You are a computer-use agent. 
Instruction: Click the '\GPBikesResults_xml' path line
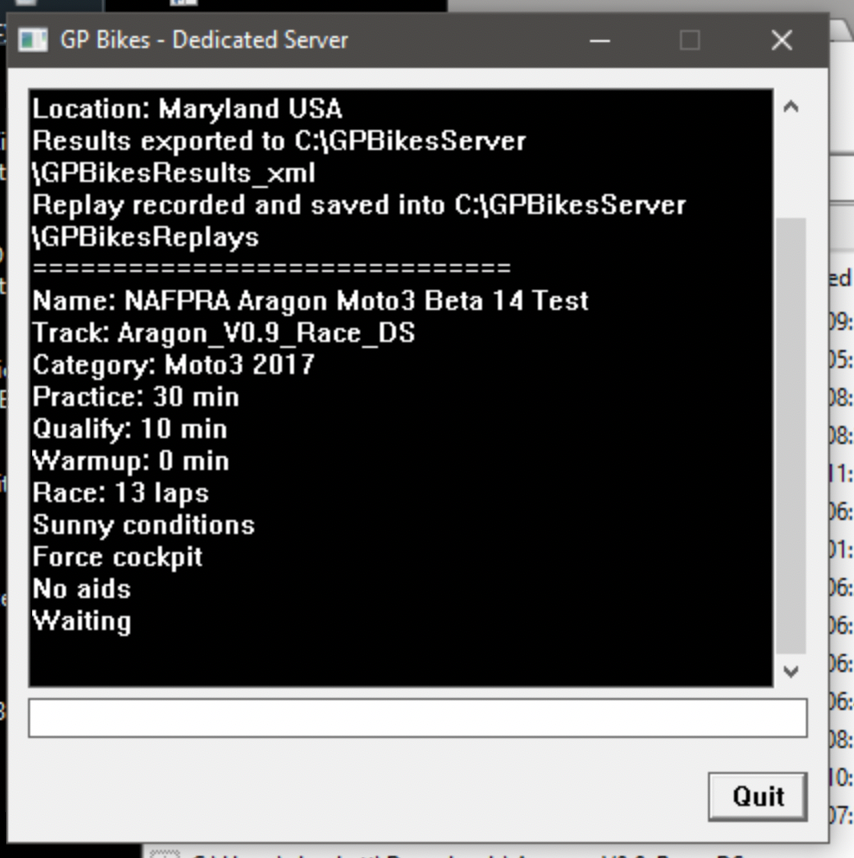click(x=174, y=173)
